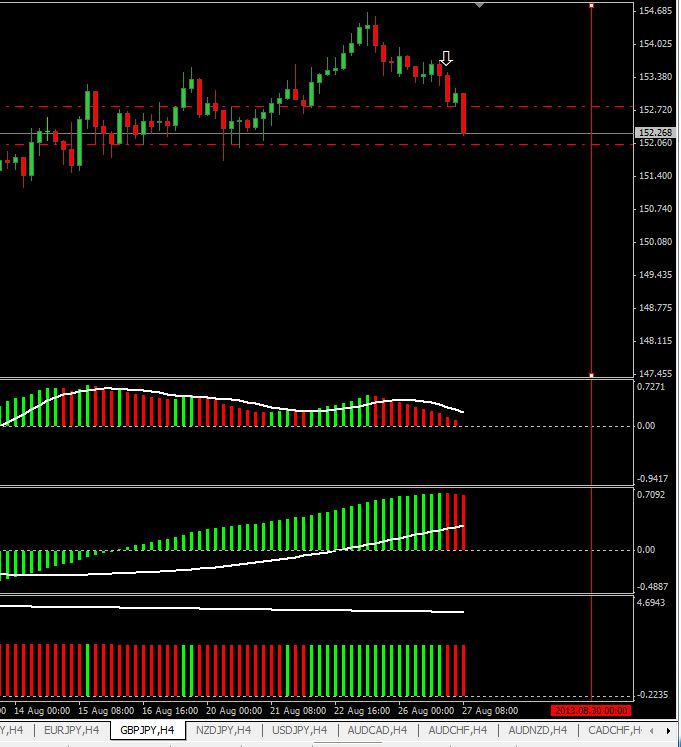
Task: Click the 14 Aug 00:00 time label
Action: pyautogui.click(x=42, y=711)
